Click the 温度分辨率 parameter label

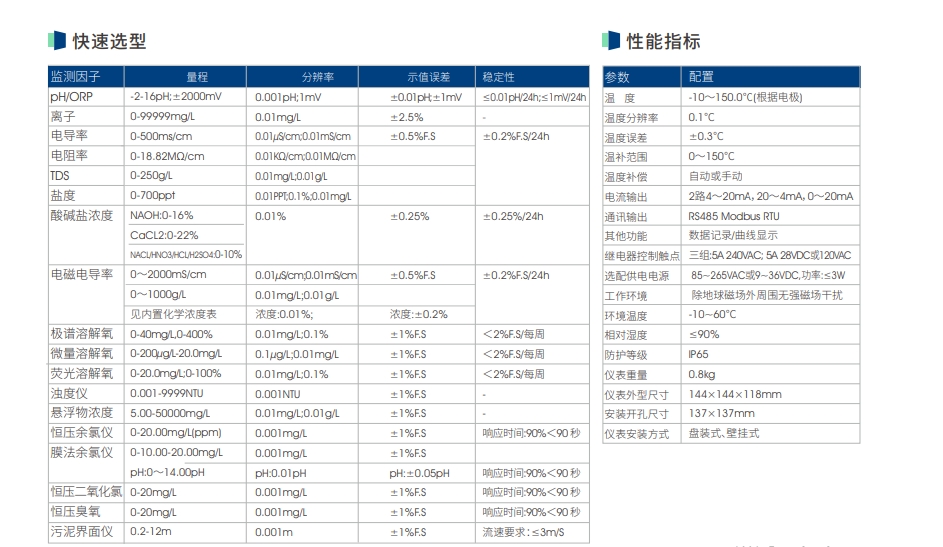tap(631, 118)
